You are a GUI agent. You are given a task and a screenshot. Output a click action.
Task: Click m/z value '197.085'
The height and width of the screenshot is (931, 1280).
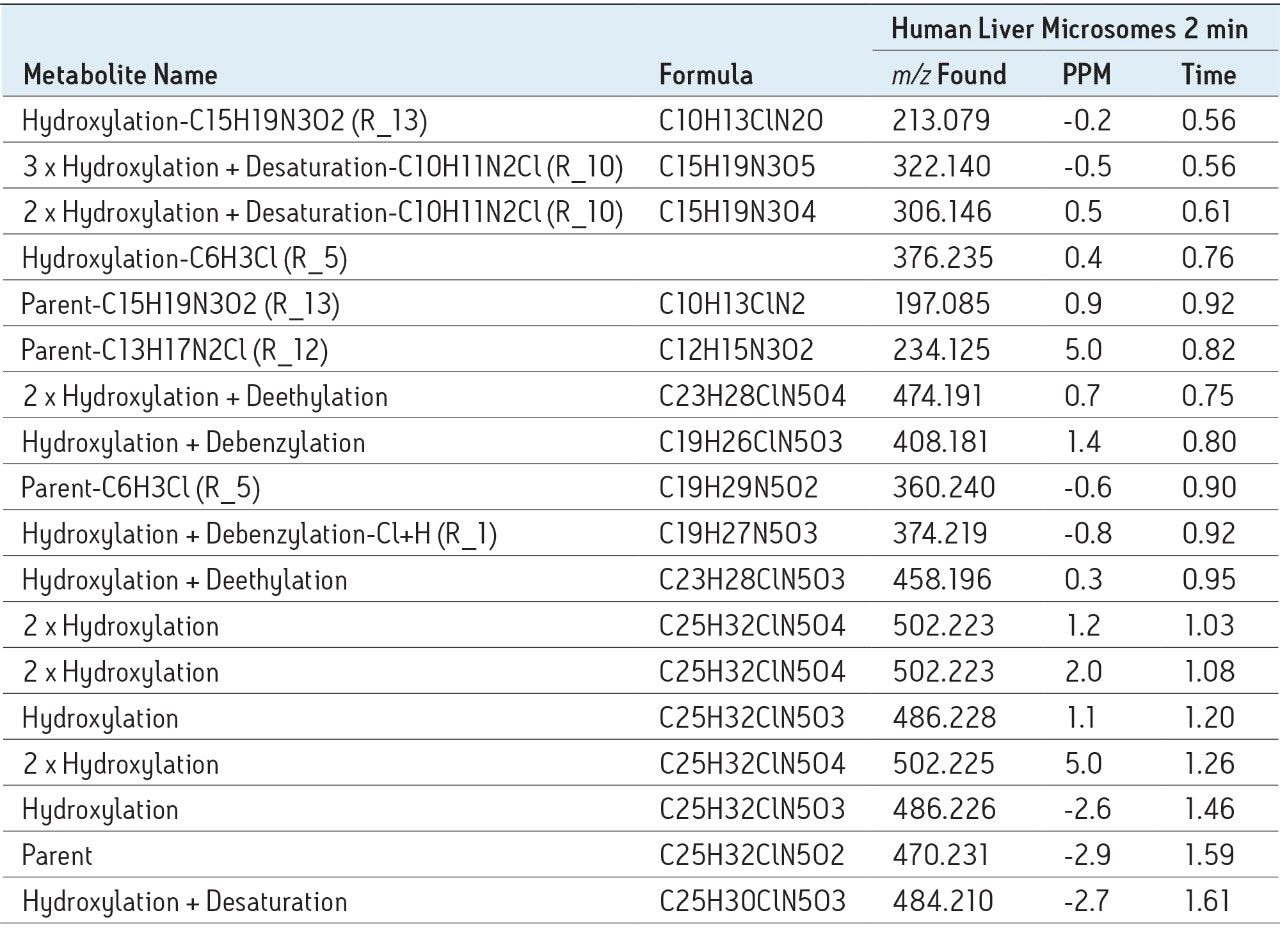(x=940, y=305)
